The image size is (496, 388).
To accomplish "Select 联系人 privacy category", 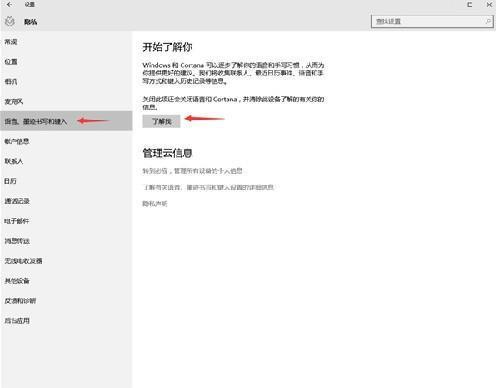I will [x=14, y=161].
